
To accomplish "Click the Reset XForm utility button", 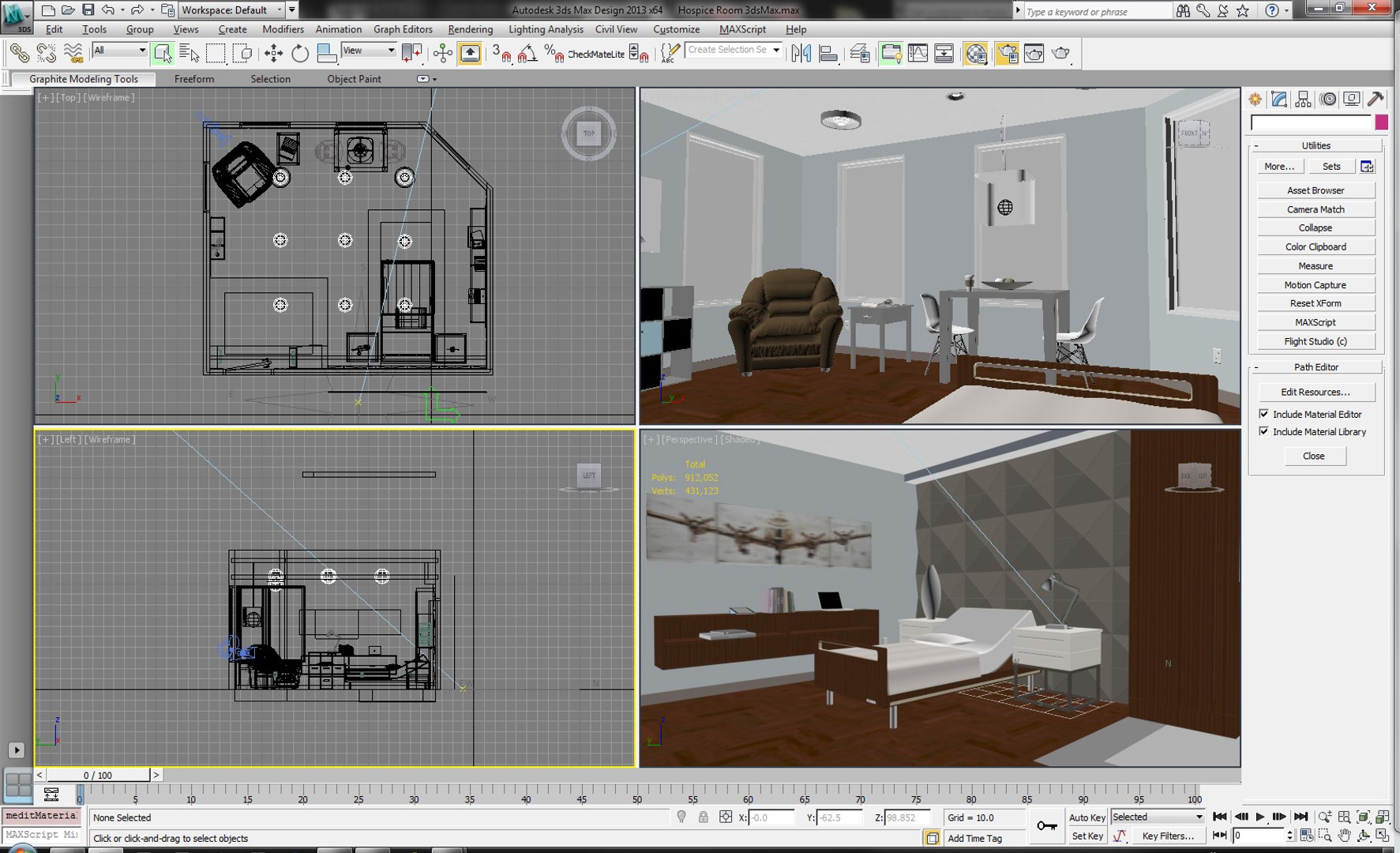I will pyautogui.click(x=1316, y=303).
